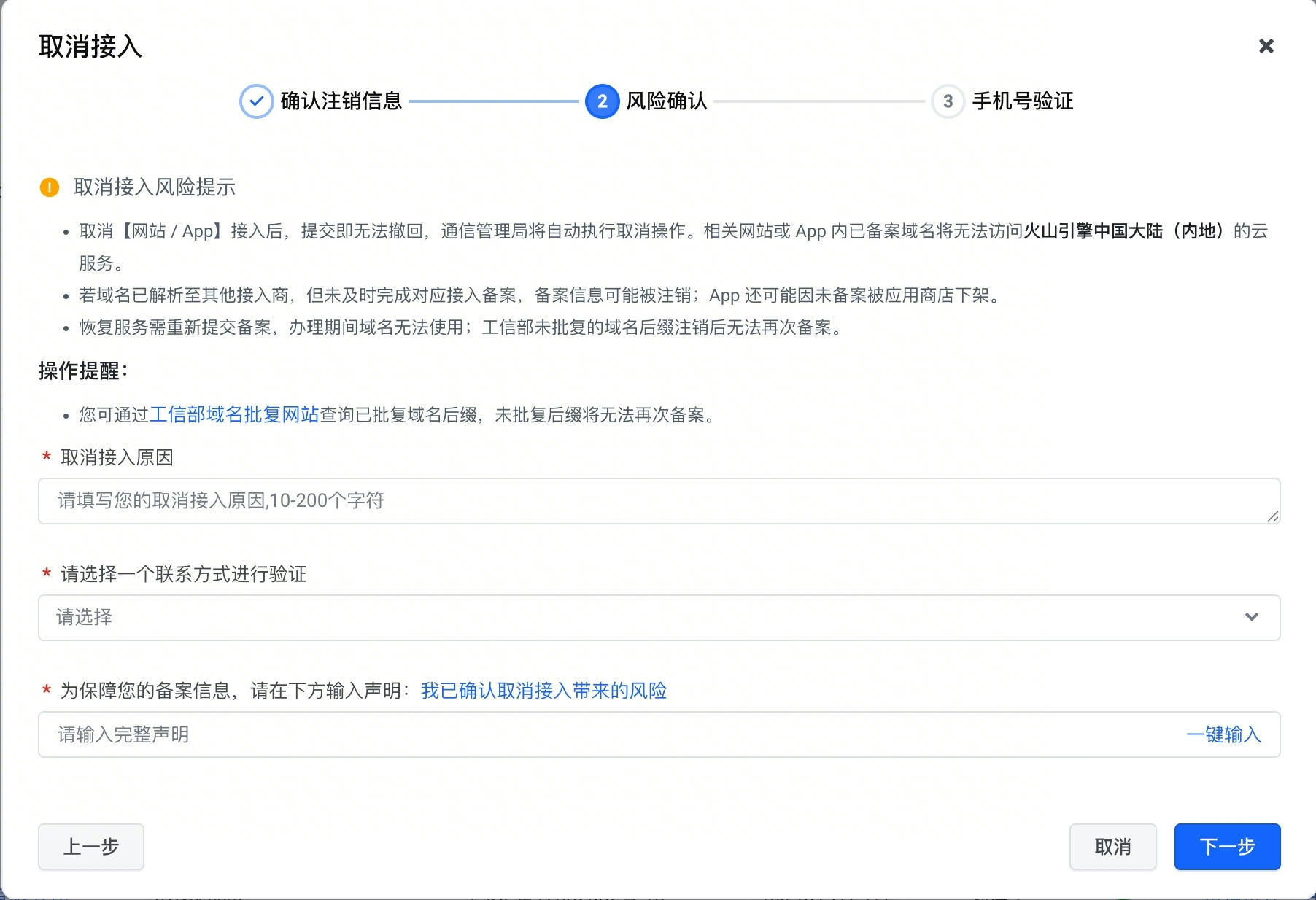The width and height of the screenshot is (1316, 900).
Task: Click the completed checkmark icon for 确认注销信息
Action: pyautogui.click(x=256, y=101)
